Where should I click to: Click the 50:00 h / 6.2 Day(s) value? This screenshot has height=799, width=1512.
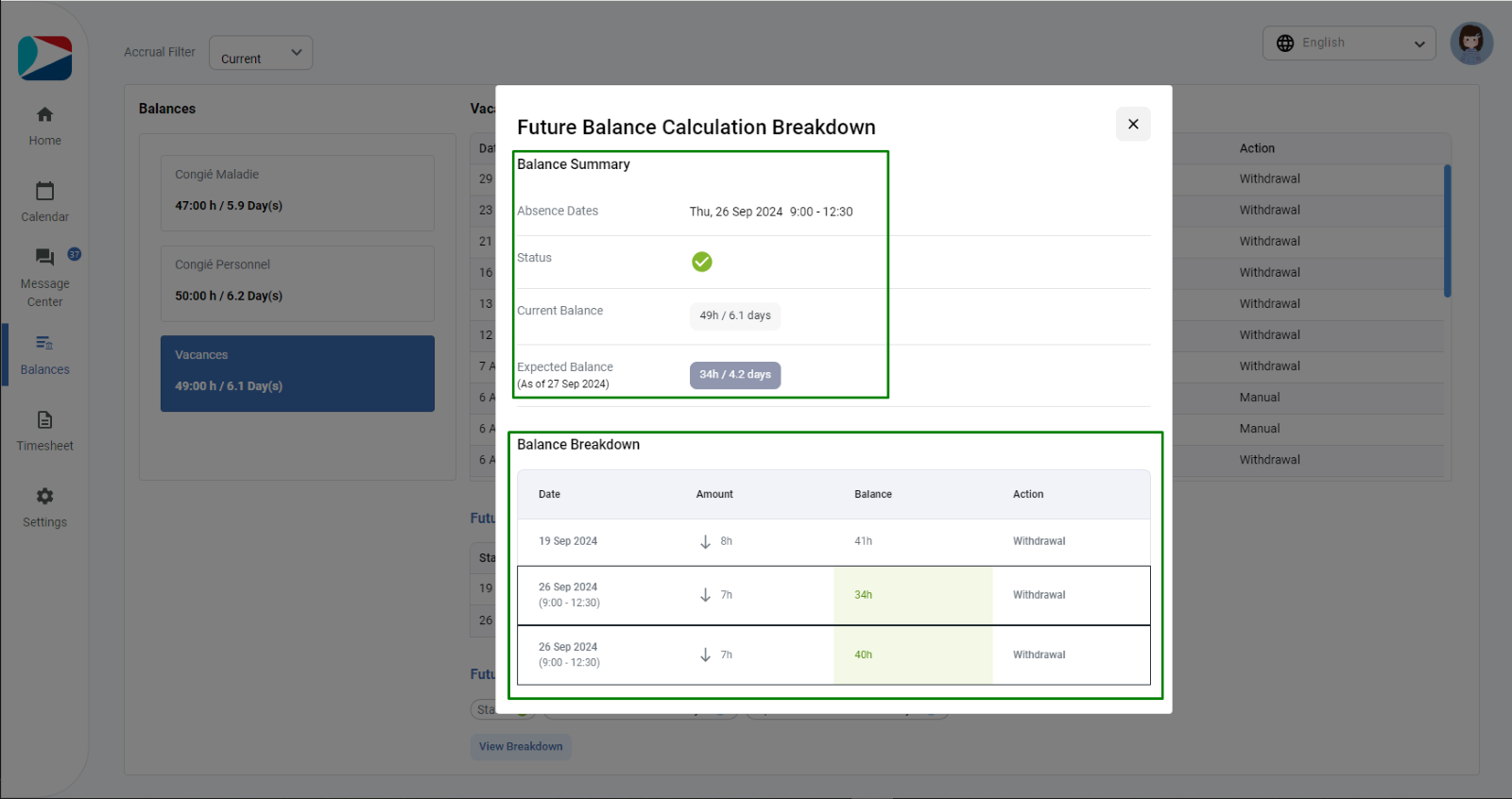[x=229, y=297]
